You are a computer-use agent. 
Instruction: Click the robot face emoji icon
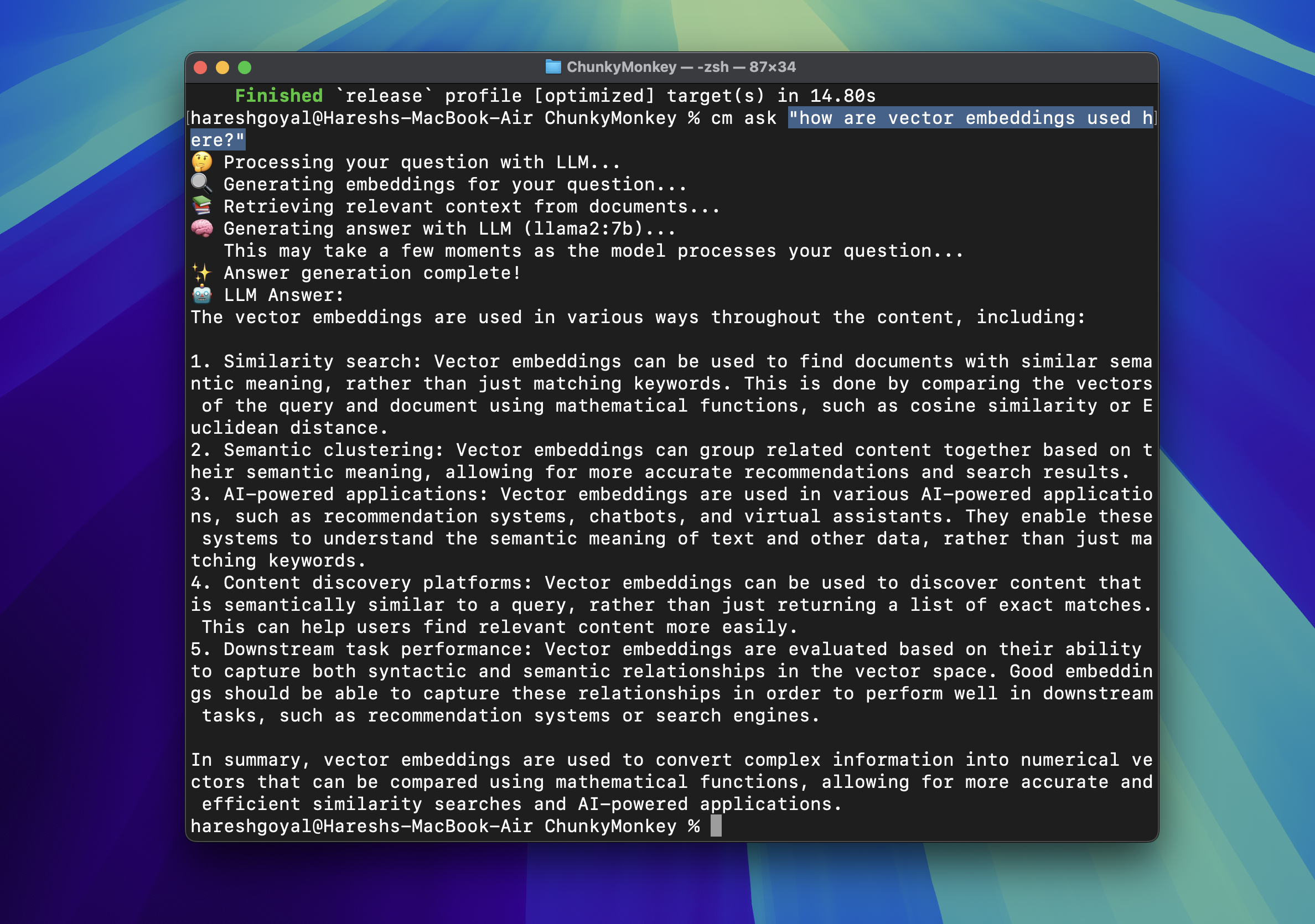pos(201,295)
